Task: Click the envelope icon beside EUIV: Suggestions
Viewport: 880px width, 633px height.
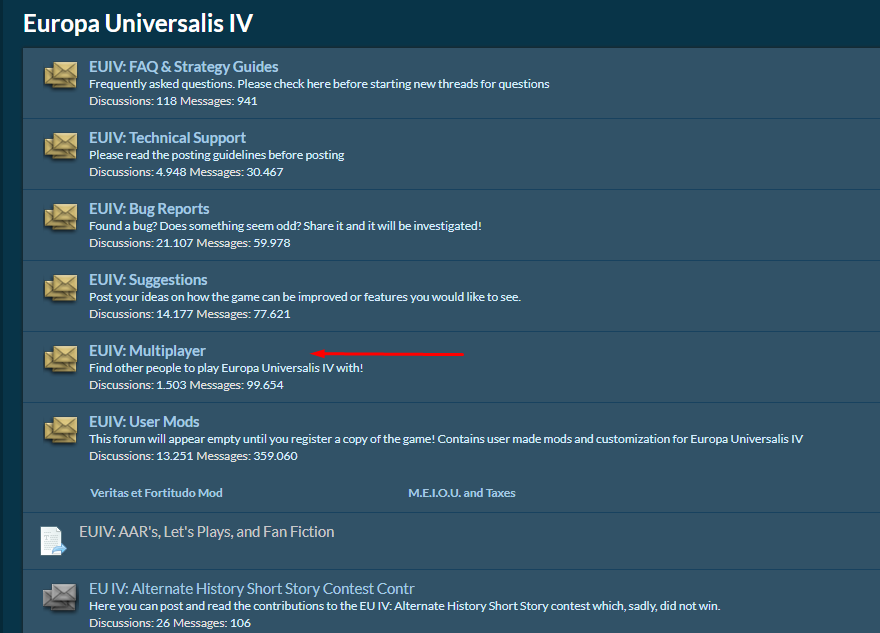Action: 61,289
